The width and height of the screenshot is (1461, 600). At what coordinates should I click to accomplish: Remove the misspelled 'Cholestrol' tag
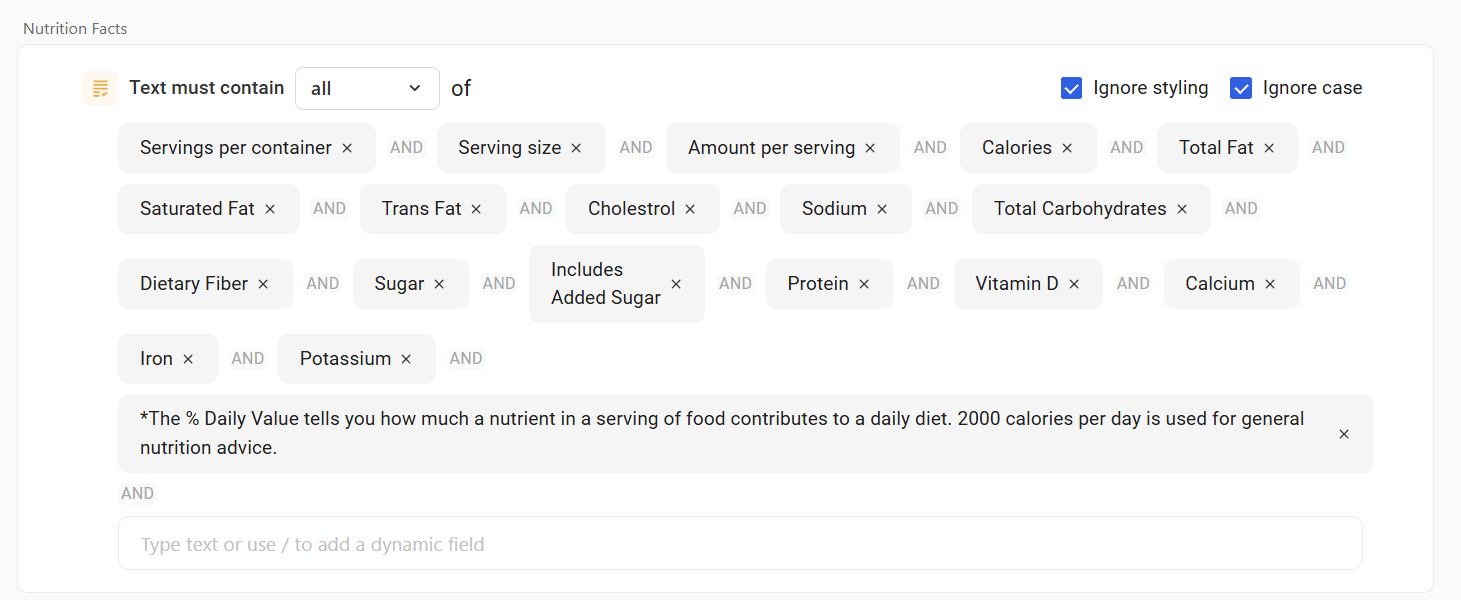[690, 209]
